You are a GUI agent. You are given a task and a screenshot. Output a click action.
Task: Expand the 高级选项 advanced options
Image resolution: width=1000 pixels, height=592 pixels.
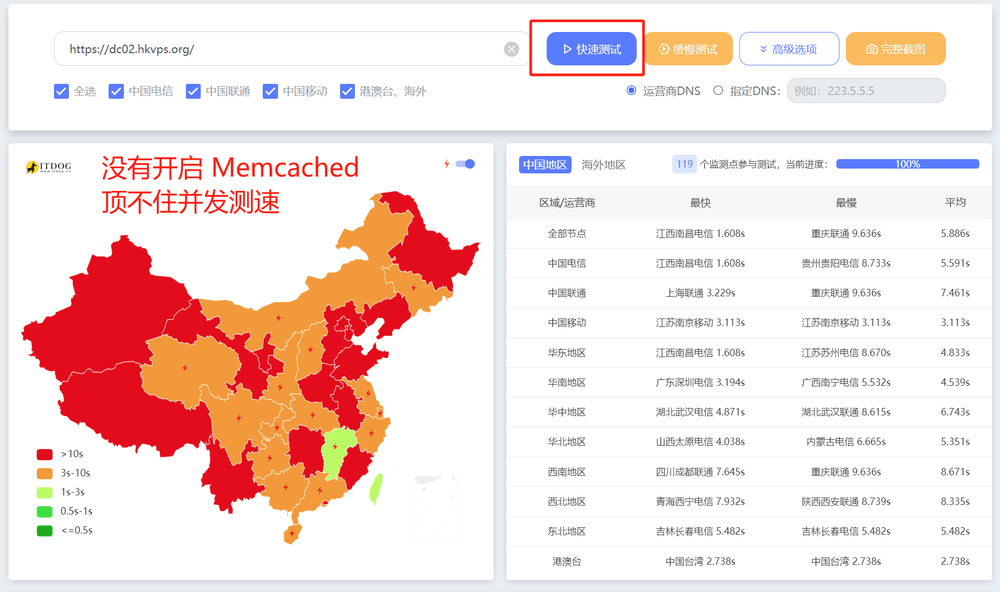[x=789, y=49]
